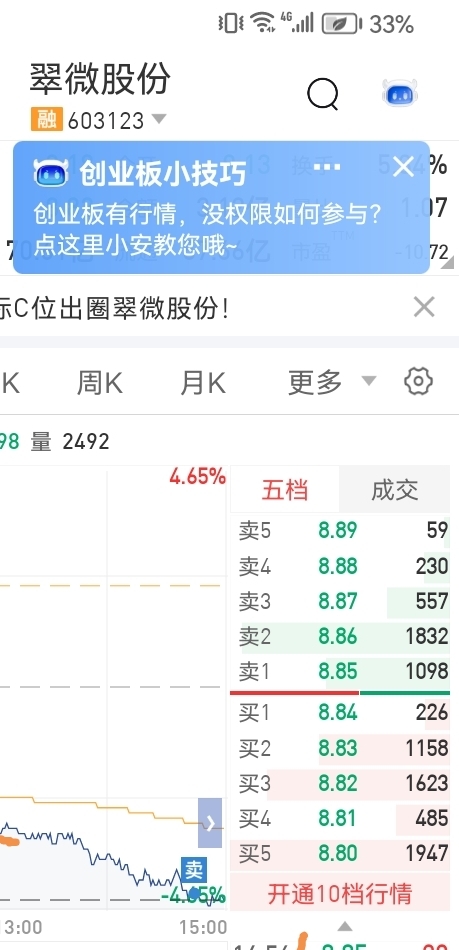Open the three-dot menu on the tip popup

[327, 166]
